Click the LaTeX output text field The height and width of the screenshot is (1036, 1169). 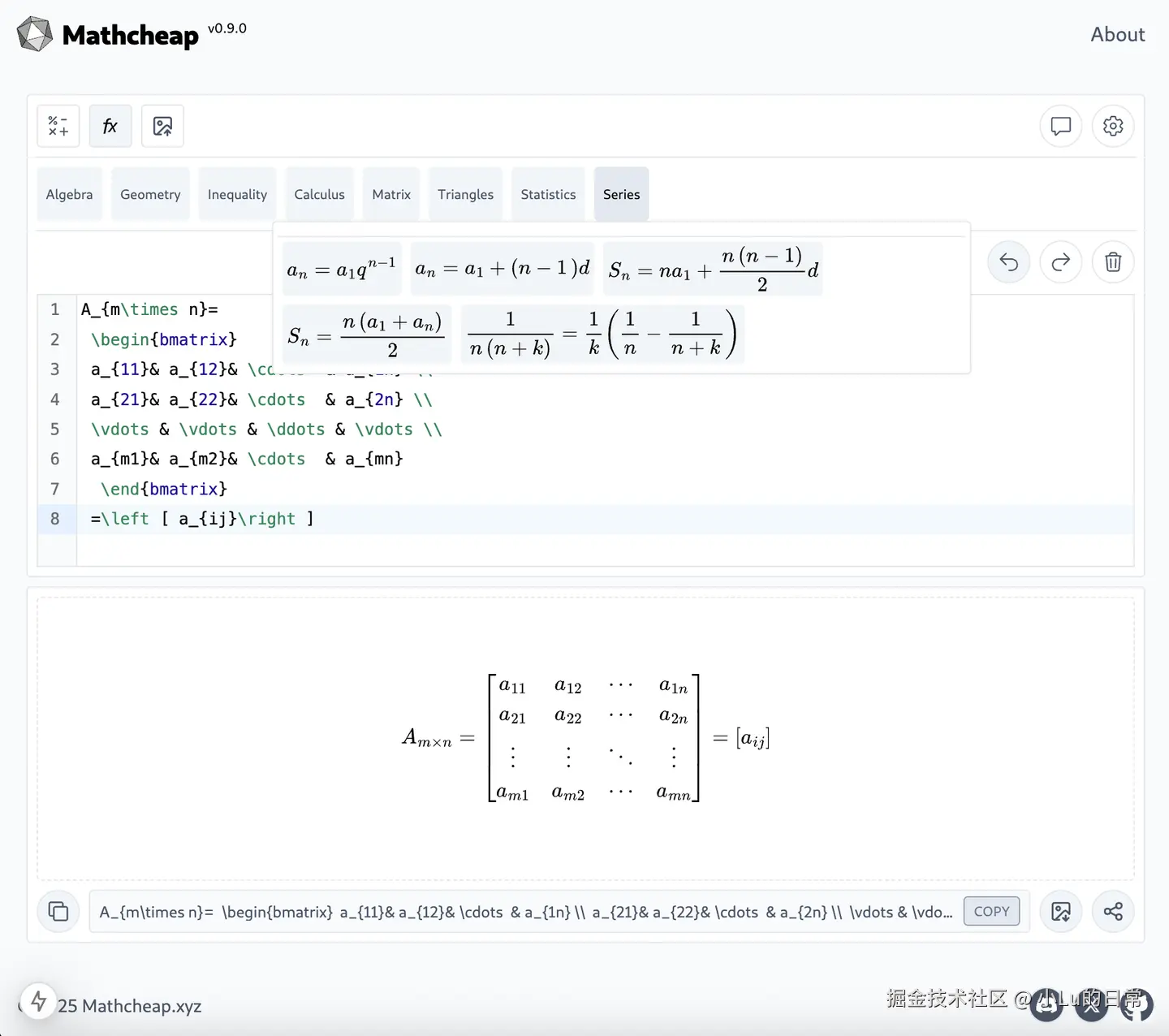click(x=524, y=912)
